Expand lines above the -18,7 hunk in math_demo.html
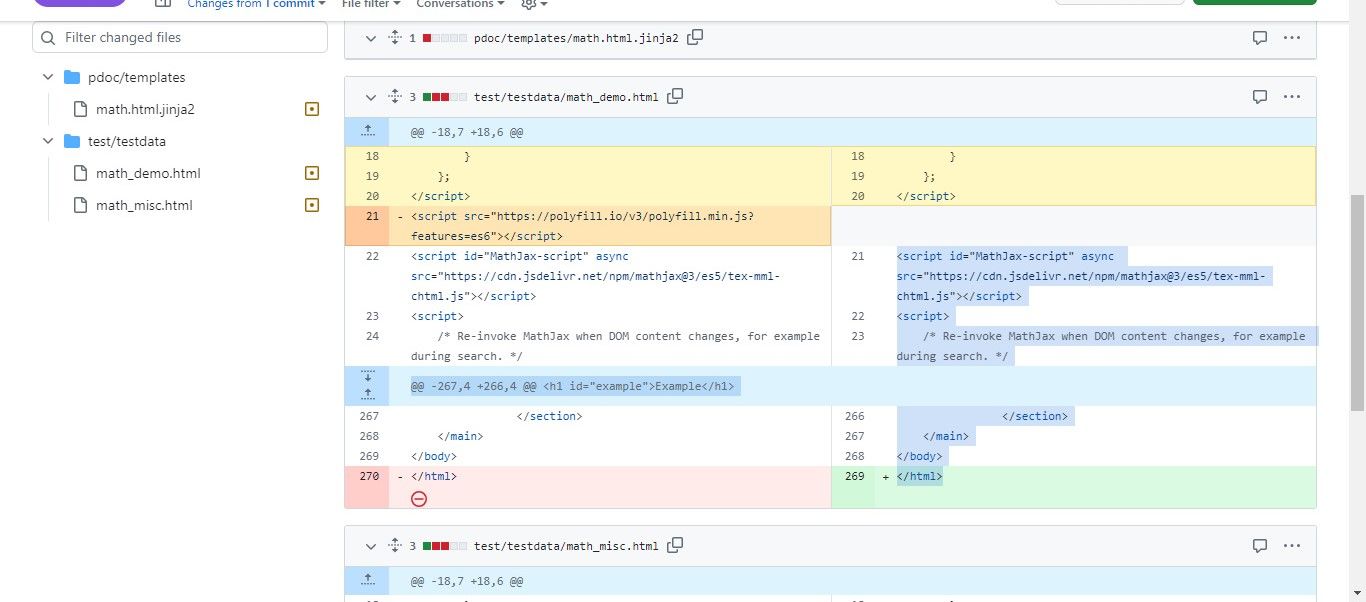1366x602 pixels. pos(367,131)
